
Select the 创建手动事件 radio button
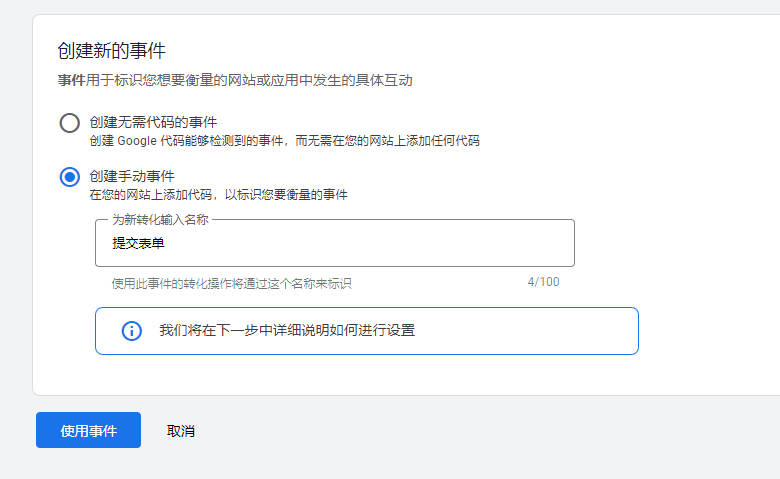pyautogui.click(x=69, y=177)
